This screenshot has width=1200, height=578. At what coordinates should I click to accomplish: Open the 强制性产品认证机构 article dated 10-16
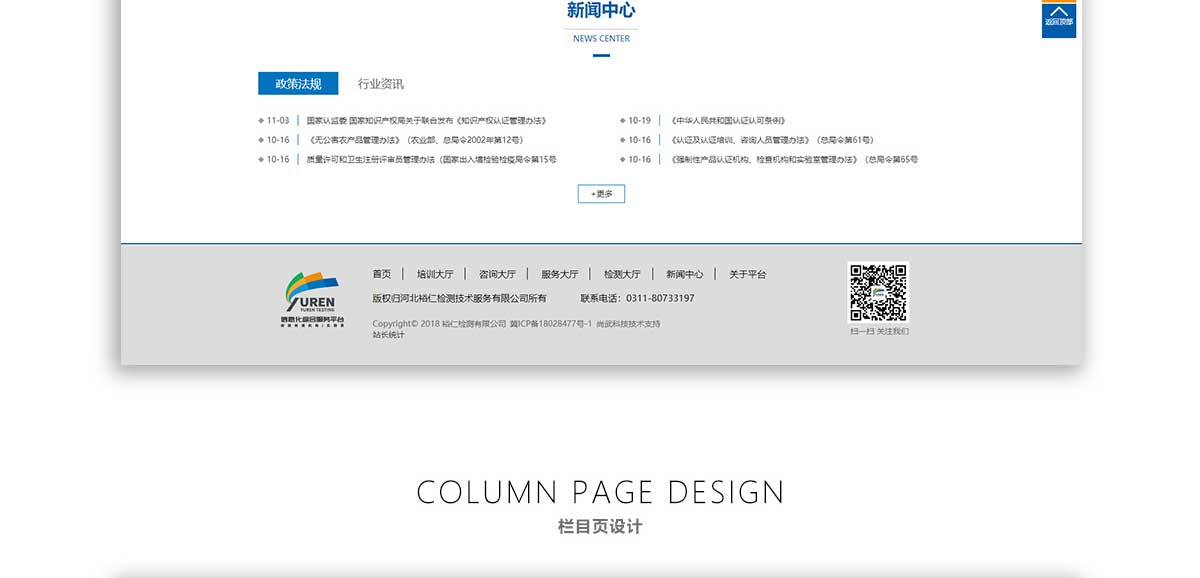coord(793,160)
